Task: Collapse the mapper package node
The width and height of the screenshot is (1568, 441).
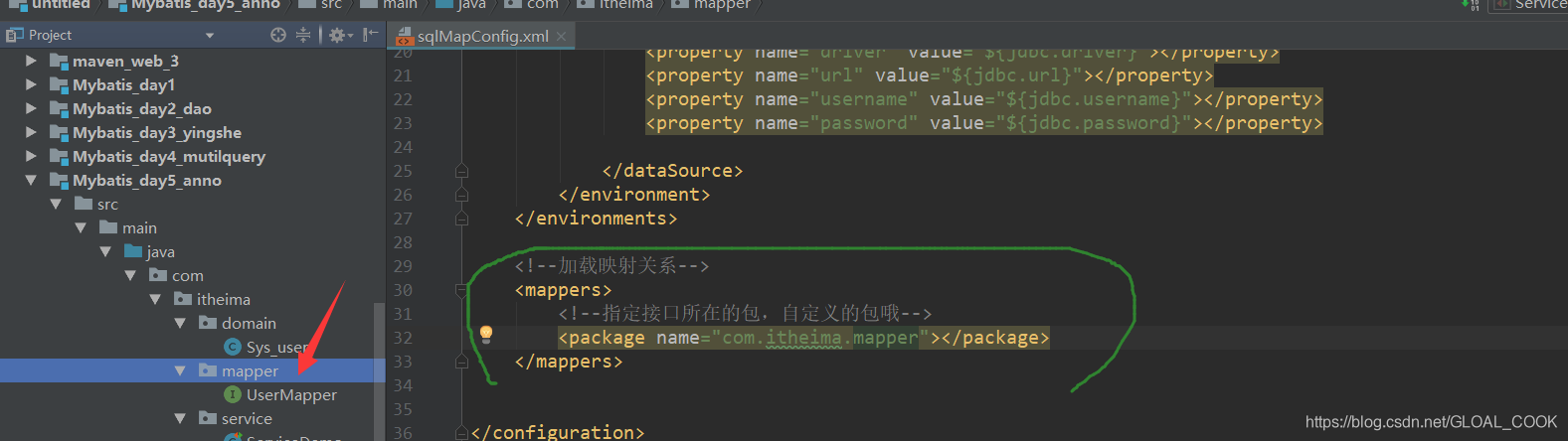Action: click(180, 370)
